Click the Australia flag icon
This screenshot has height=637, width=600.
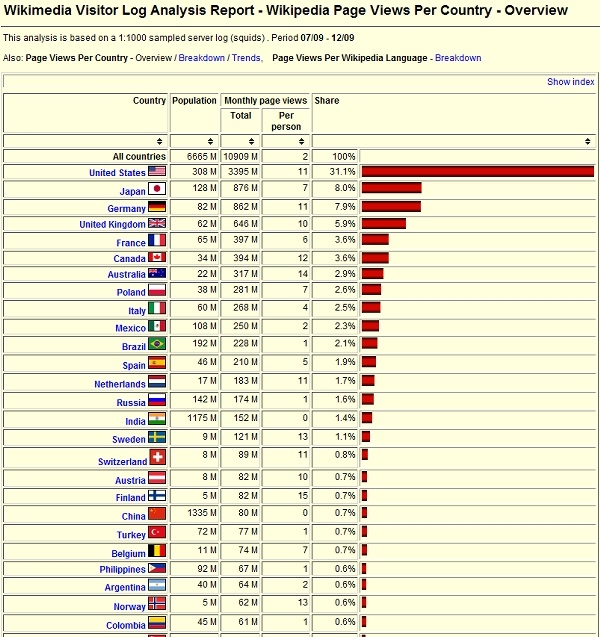[157, 273]
